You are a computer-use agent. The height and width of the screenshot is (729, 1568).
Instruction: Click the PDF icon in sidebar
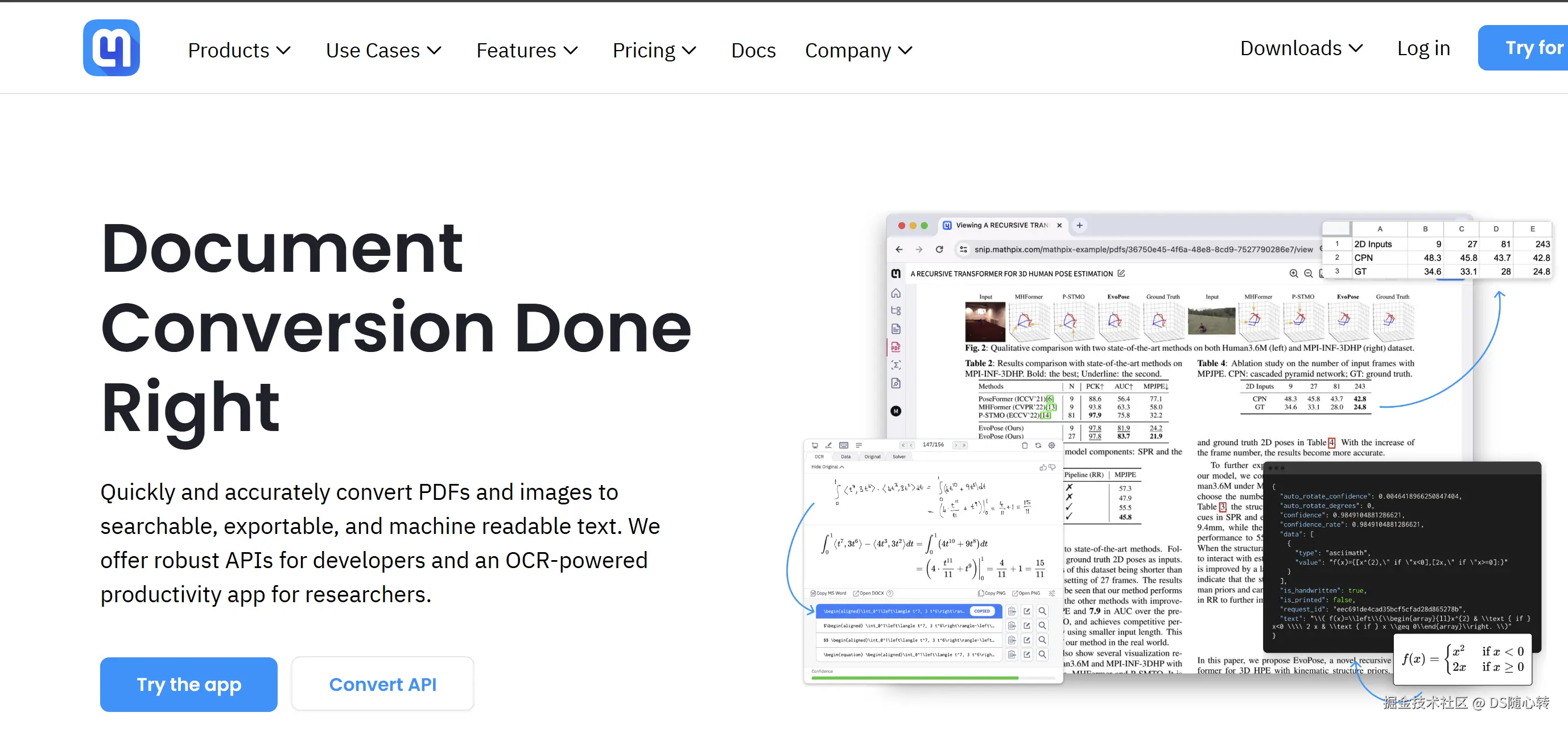pyautogui.click(x=896, y=347)
